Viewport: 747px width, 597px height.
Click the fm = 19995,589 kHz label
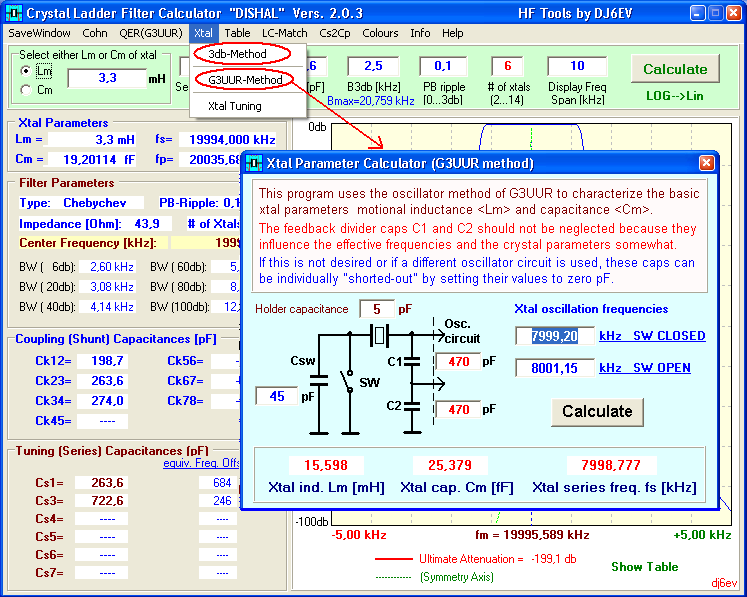532,535
